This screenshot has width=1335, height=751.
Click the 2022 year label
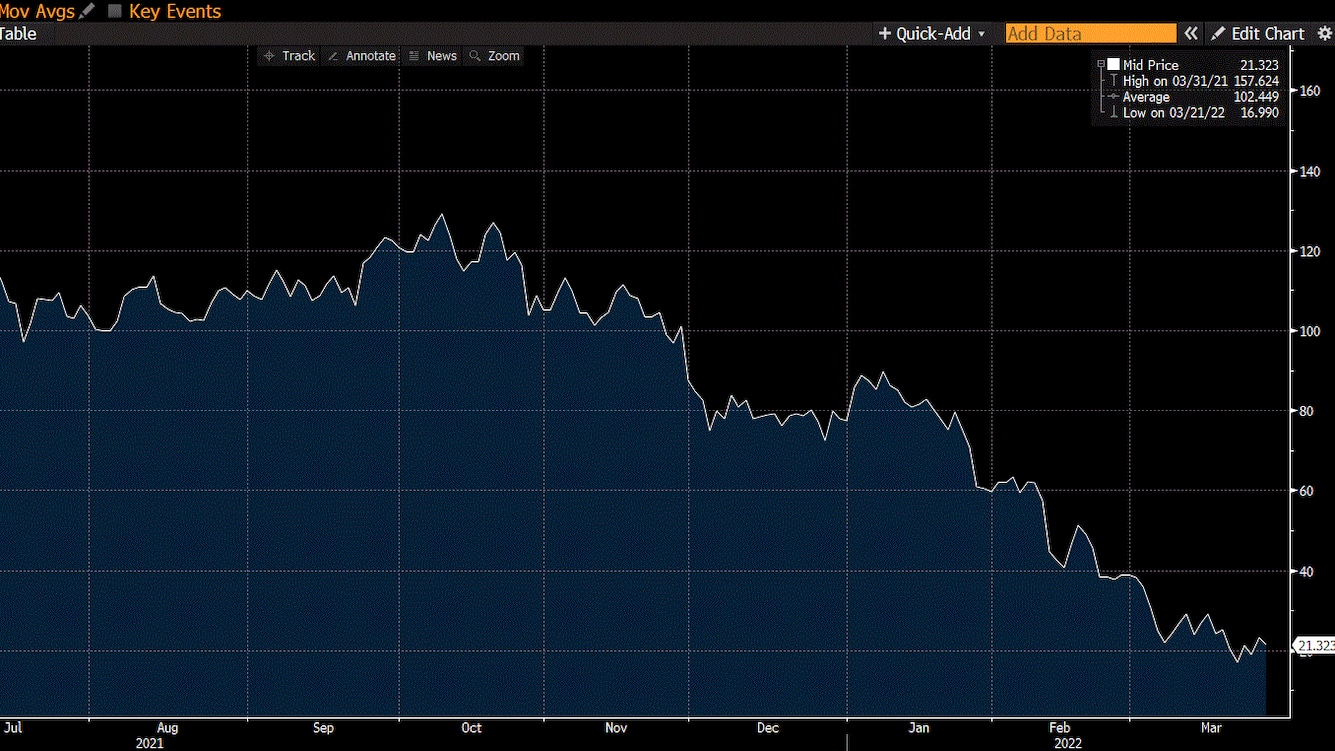pos(1068,743)
